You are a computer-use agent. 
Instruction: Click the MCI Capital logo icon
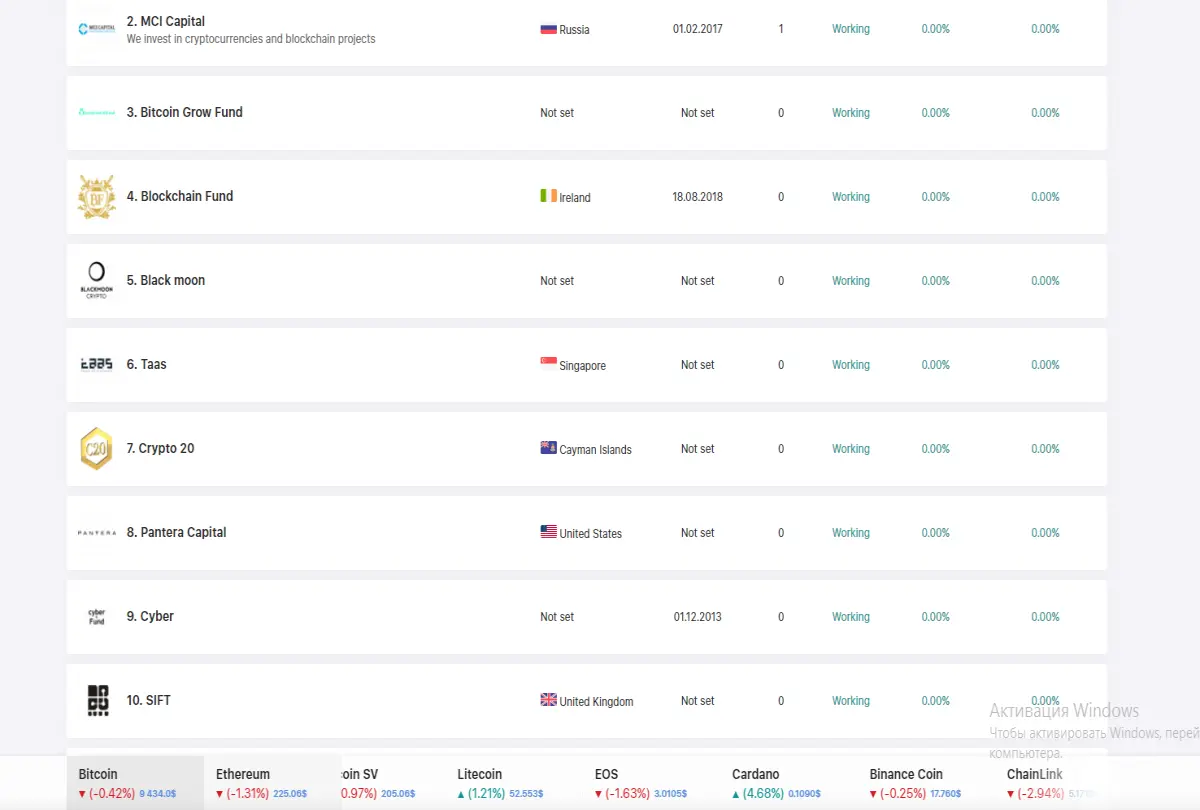tap(97, 29)
